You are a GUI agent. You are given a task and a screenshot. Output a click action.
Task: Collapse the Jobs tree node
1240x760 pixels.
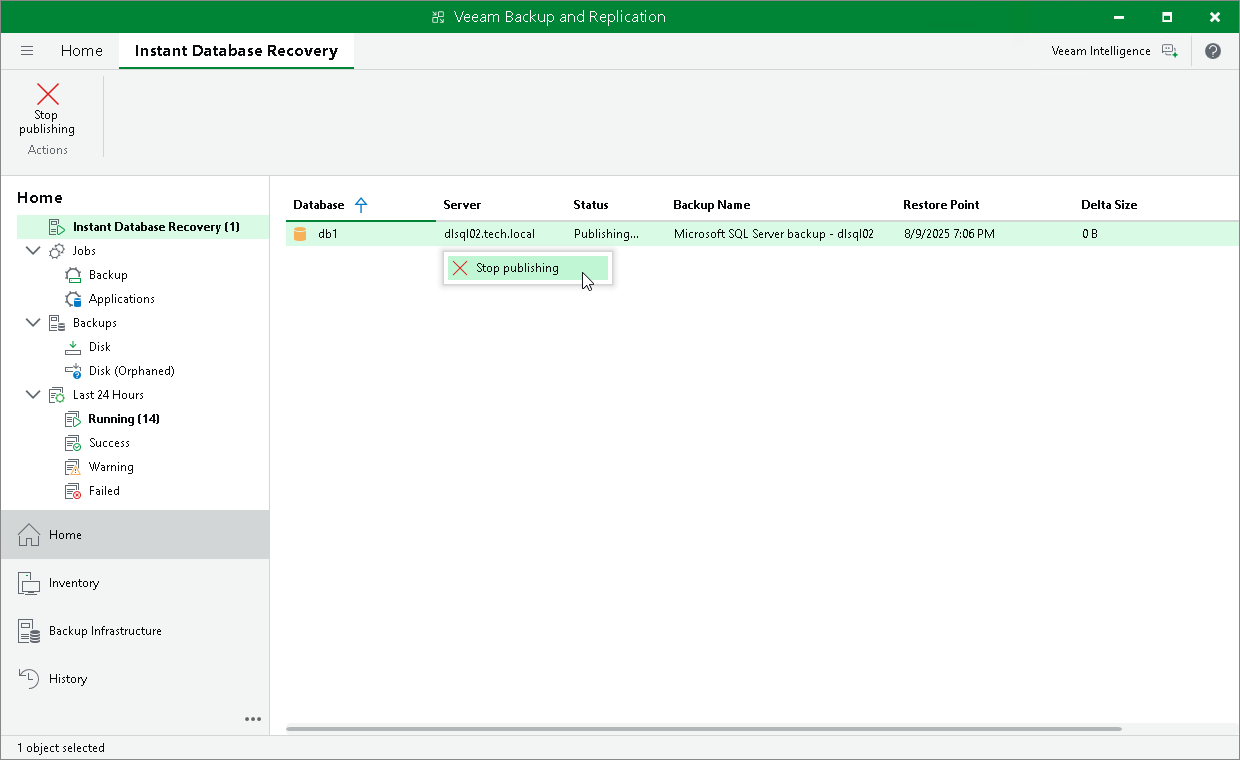pos(32,251)
